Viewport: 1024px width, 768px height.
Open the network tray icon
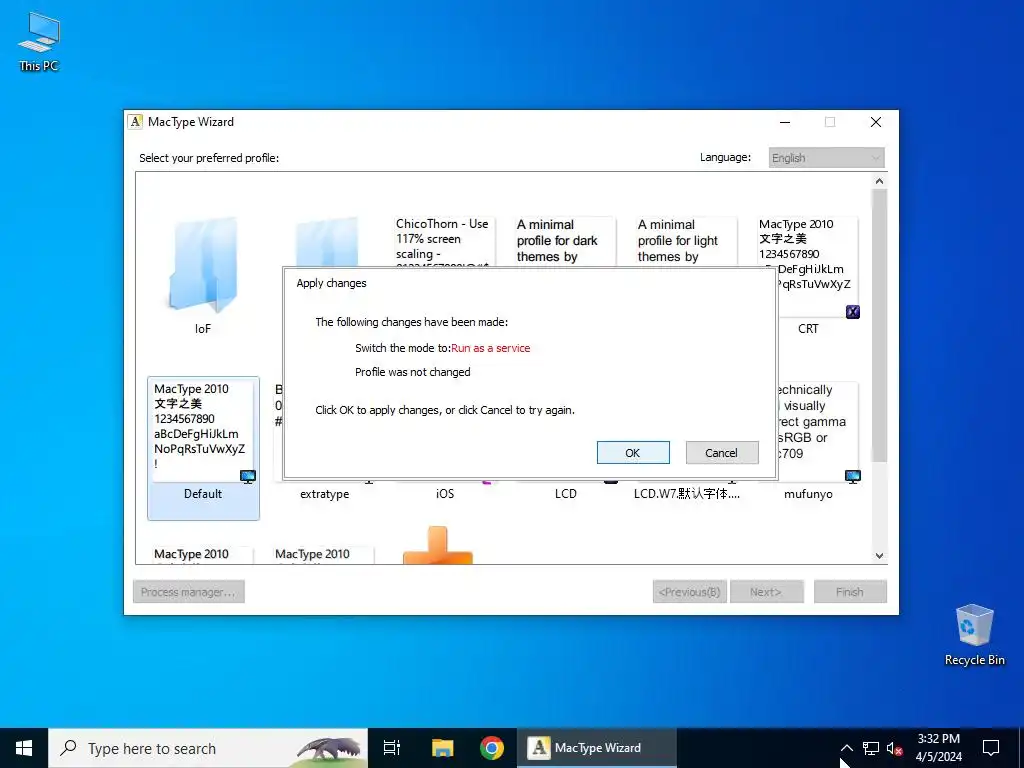[x=871, y=748]
